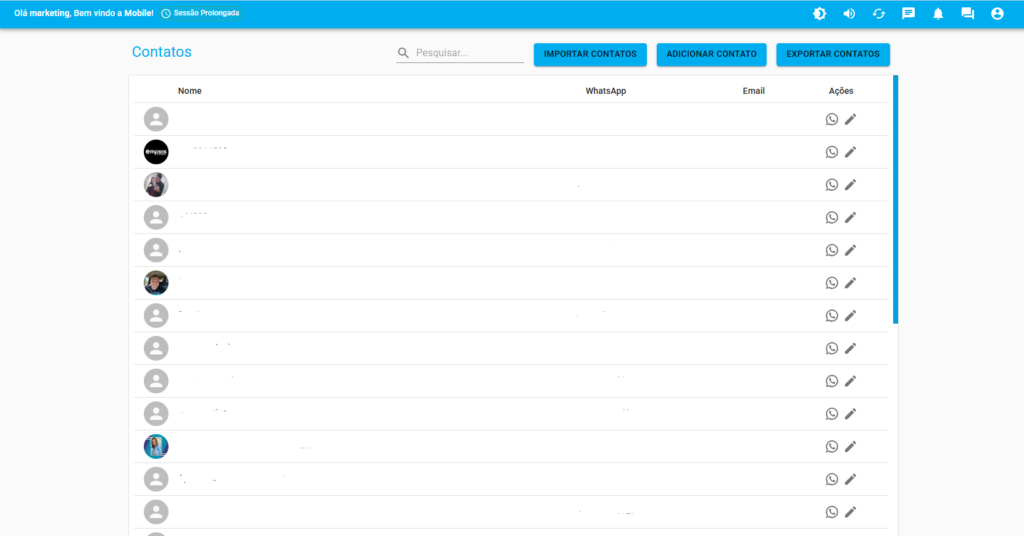Click WhatsApp icon in first contact row
This screenshot has height=536, width=1024.
[832, 119]
